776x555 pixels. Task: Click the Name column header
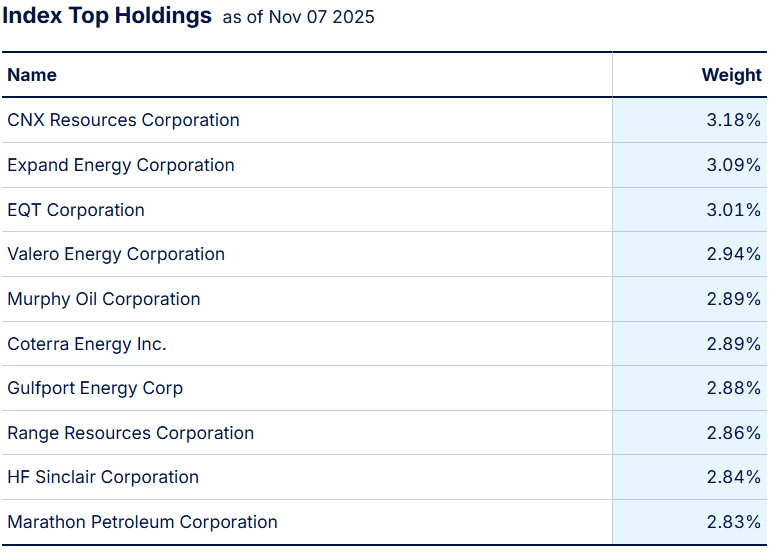32,75
